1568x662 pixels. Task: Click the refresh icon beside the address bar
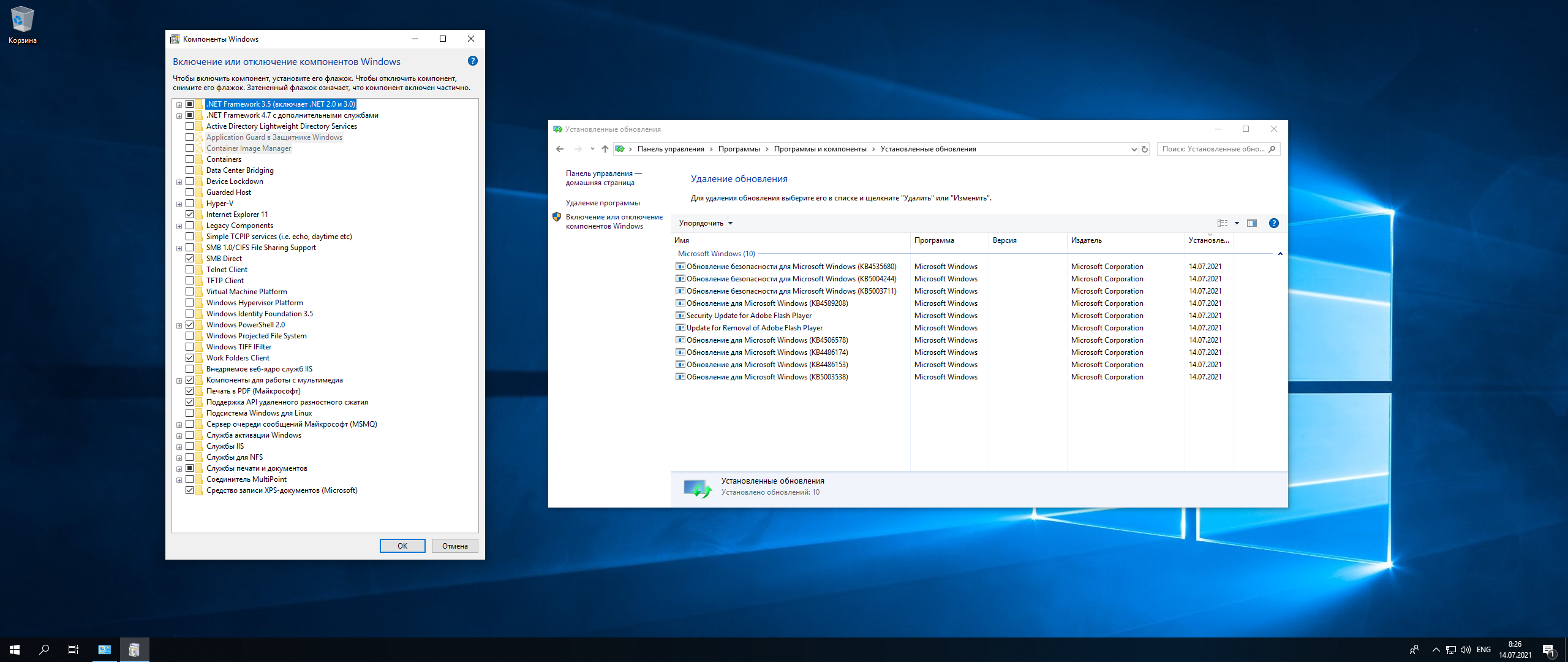coord(1145,149)
